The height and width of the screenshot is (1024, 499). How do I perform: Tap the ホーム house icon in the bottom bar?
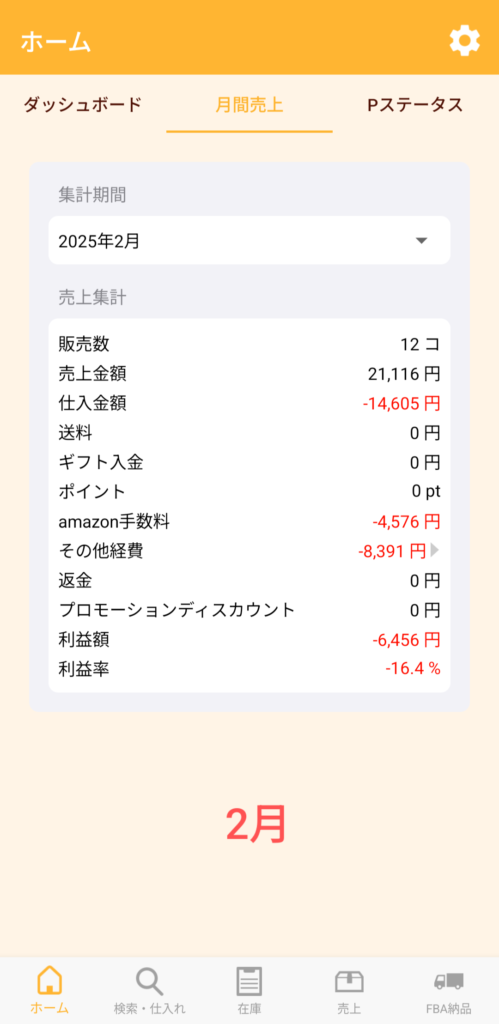[x=50, y=980]
